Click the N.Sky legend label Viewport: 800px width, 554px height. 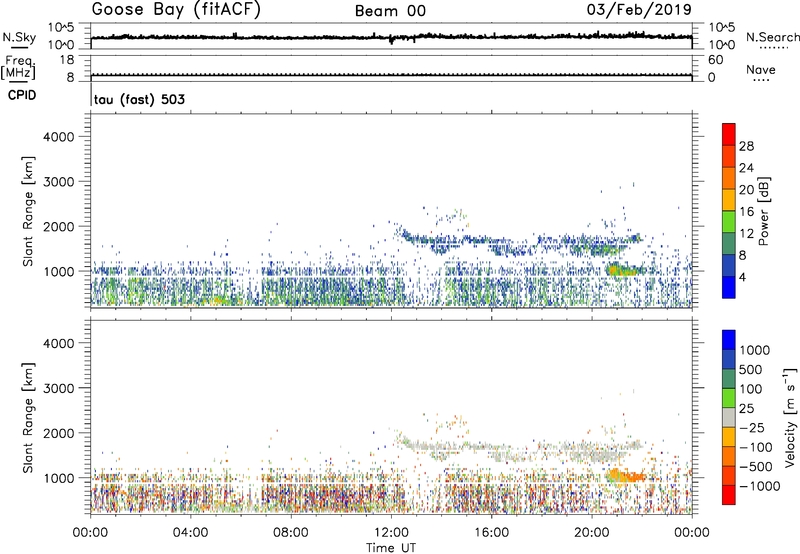[19, 37]
